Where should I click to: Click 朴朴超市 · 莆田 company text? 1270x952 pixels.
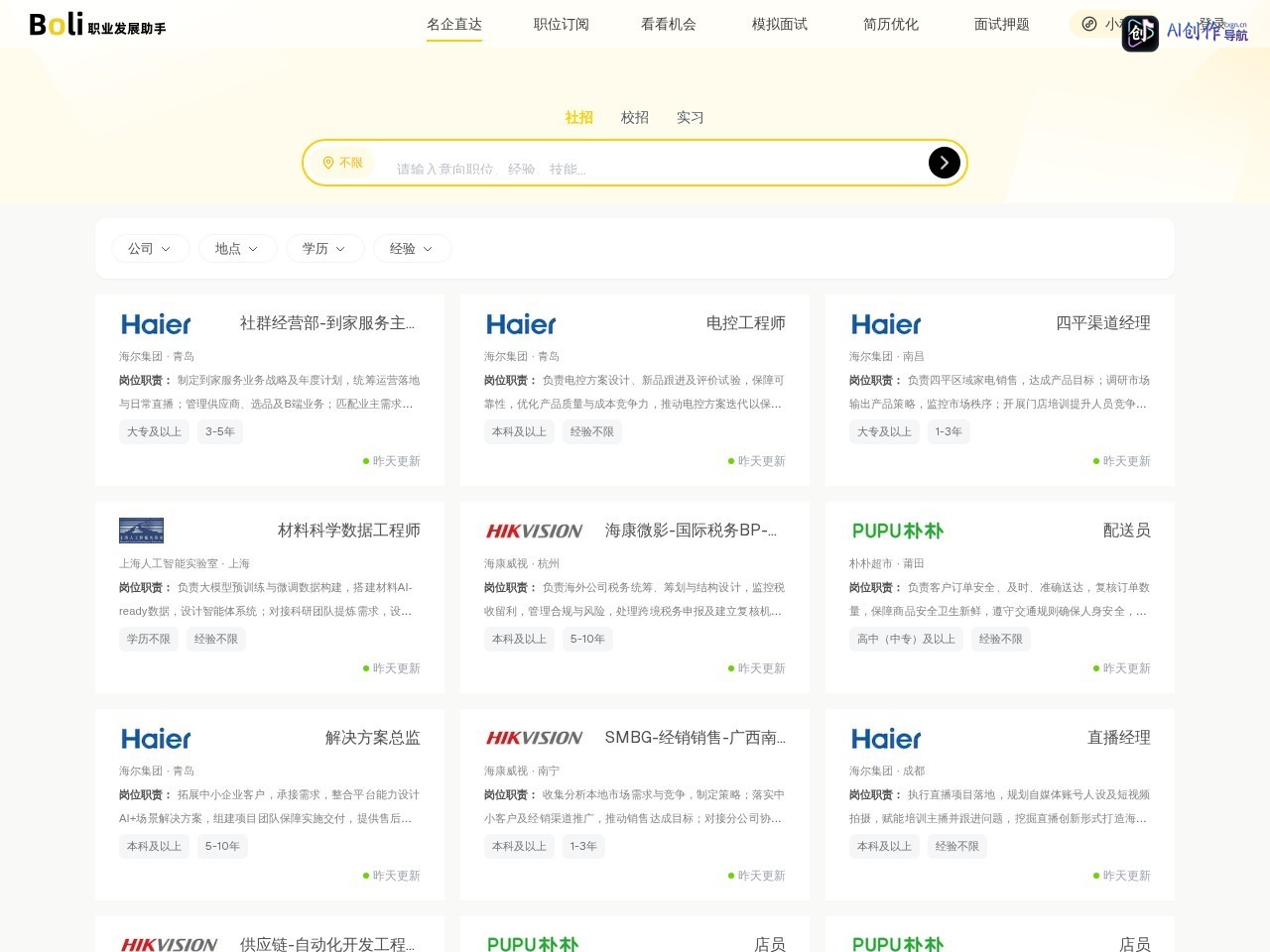887,563
